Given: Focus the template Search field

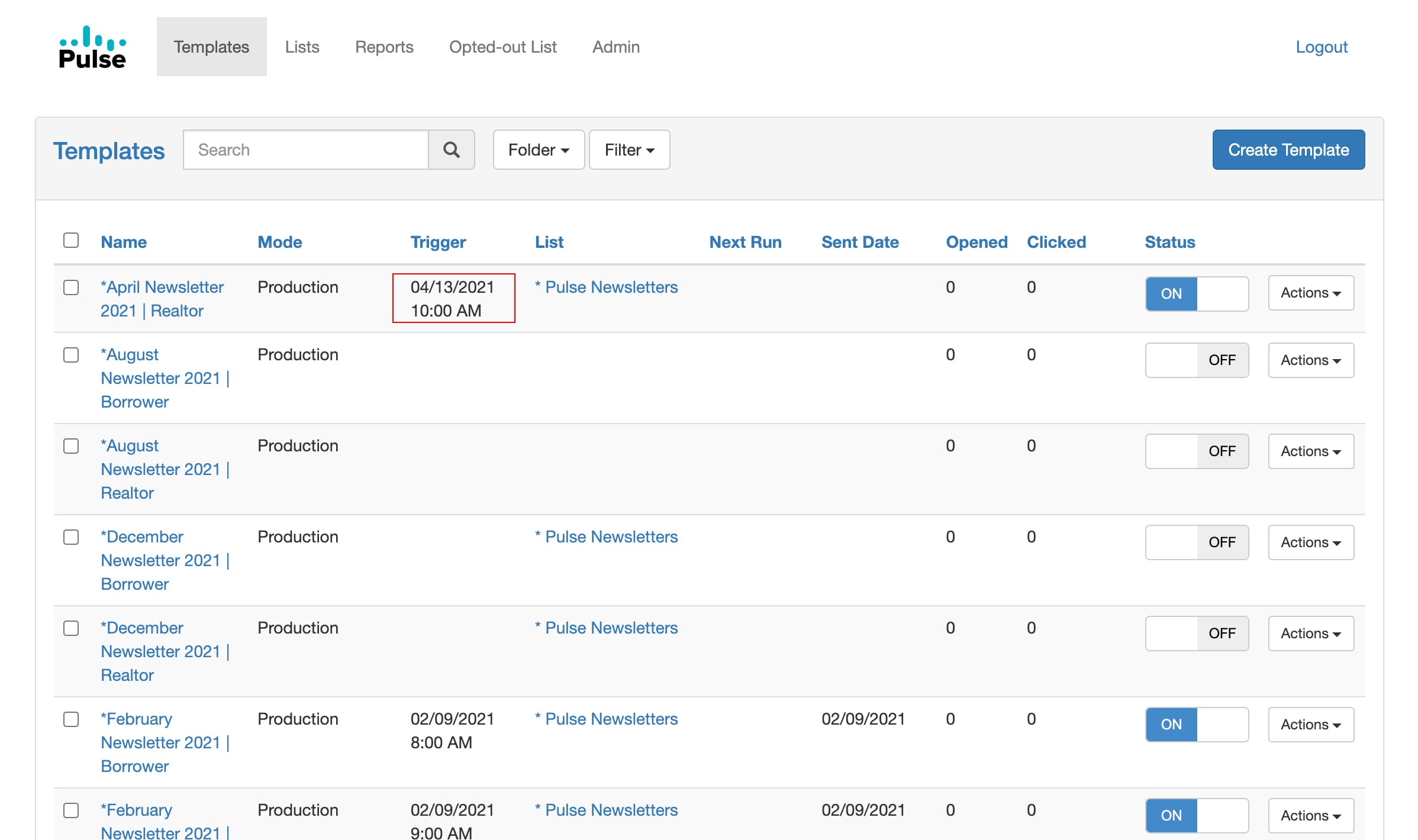Looking at the screenshot, I should pos(306,150).
